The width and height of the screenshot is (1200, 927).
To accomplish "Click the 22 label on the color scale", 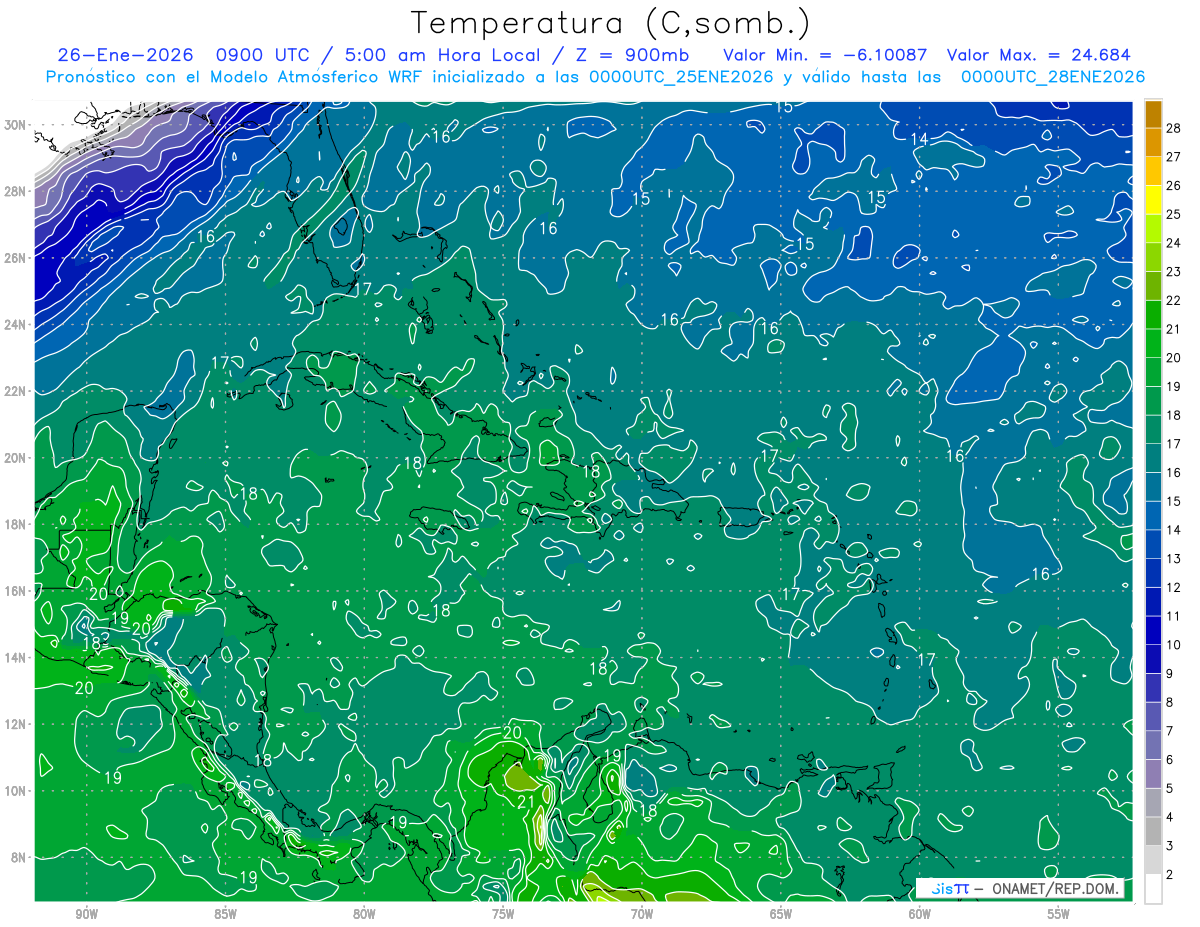I will (x=1173, y=300).
